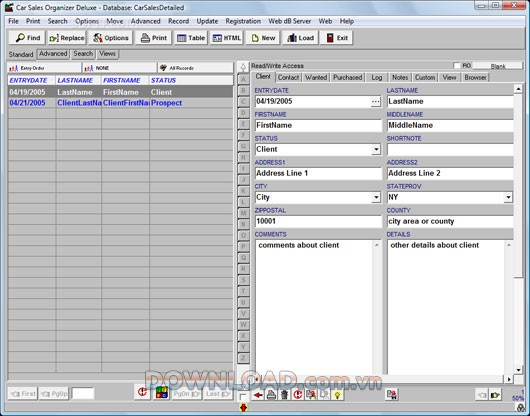
Task: Click the NONE secondary sort selector
Action: [x=120, y=68]
